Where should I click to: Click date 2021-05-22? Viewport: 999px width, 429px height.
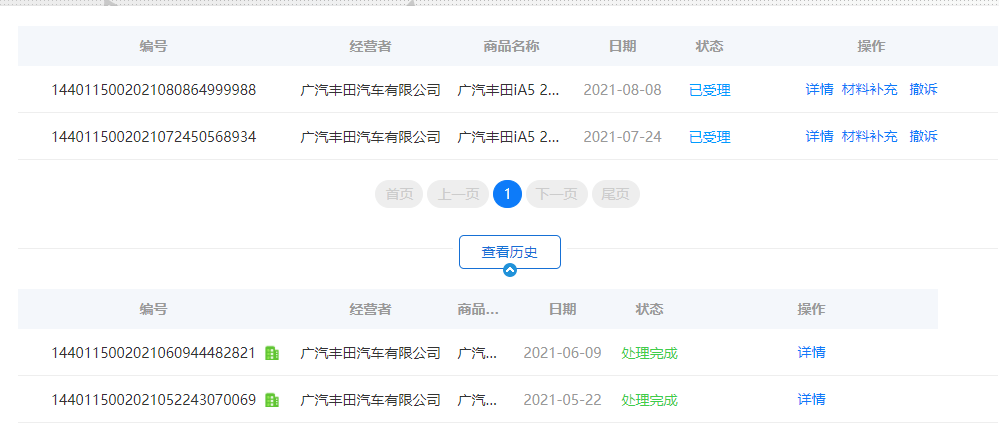pyautogui.click(x=563, y=400)
